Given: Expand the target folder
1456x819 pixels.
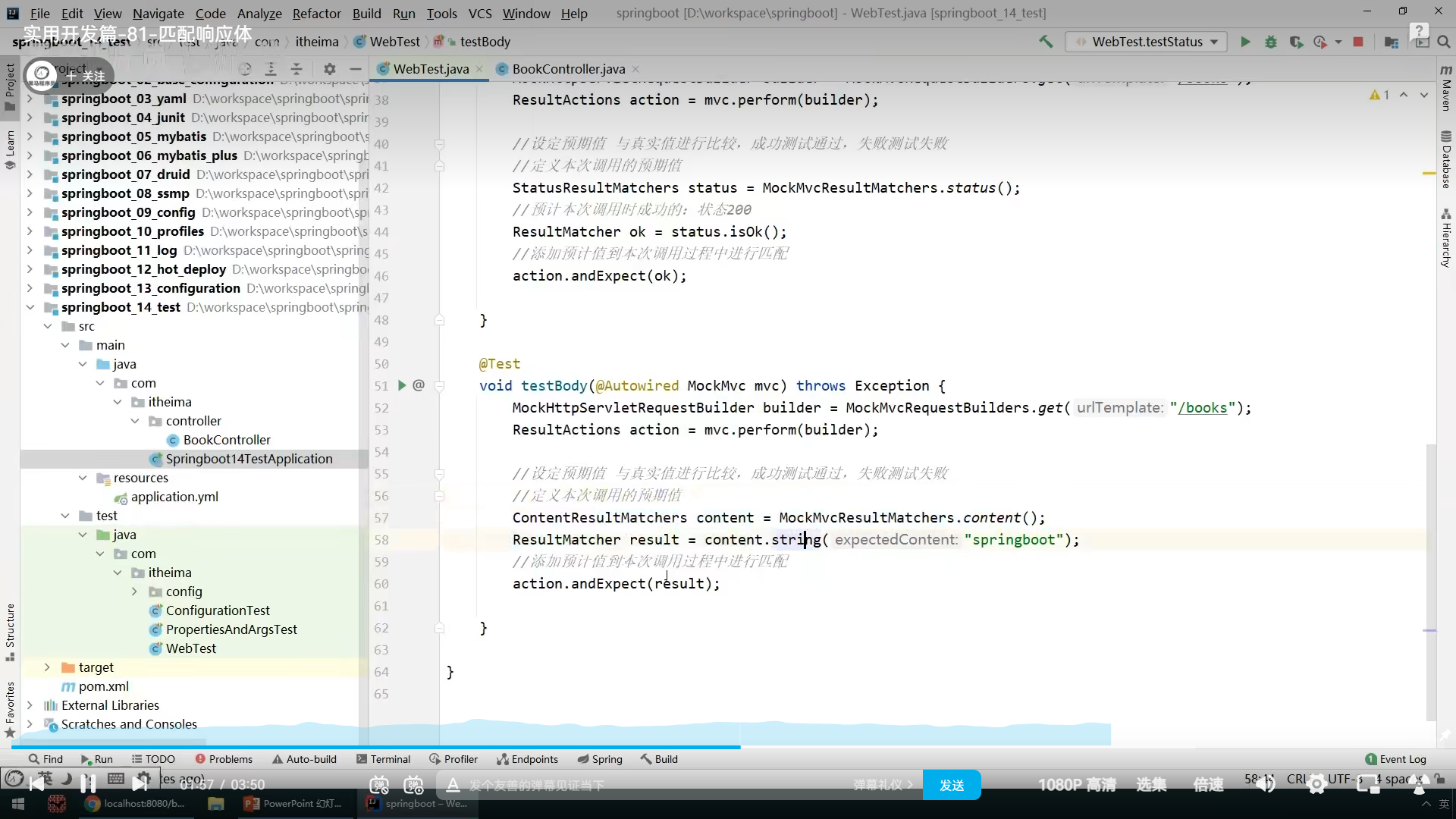Looking at the screenshot, I should pos(47,667).
